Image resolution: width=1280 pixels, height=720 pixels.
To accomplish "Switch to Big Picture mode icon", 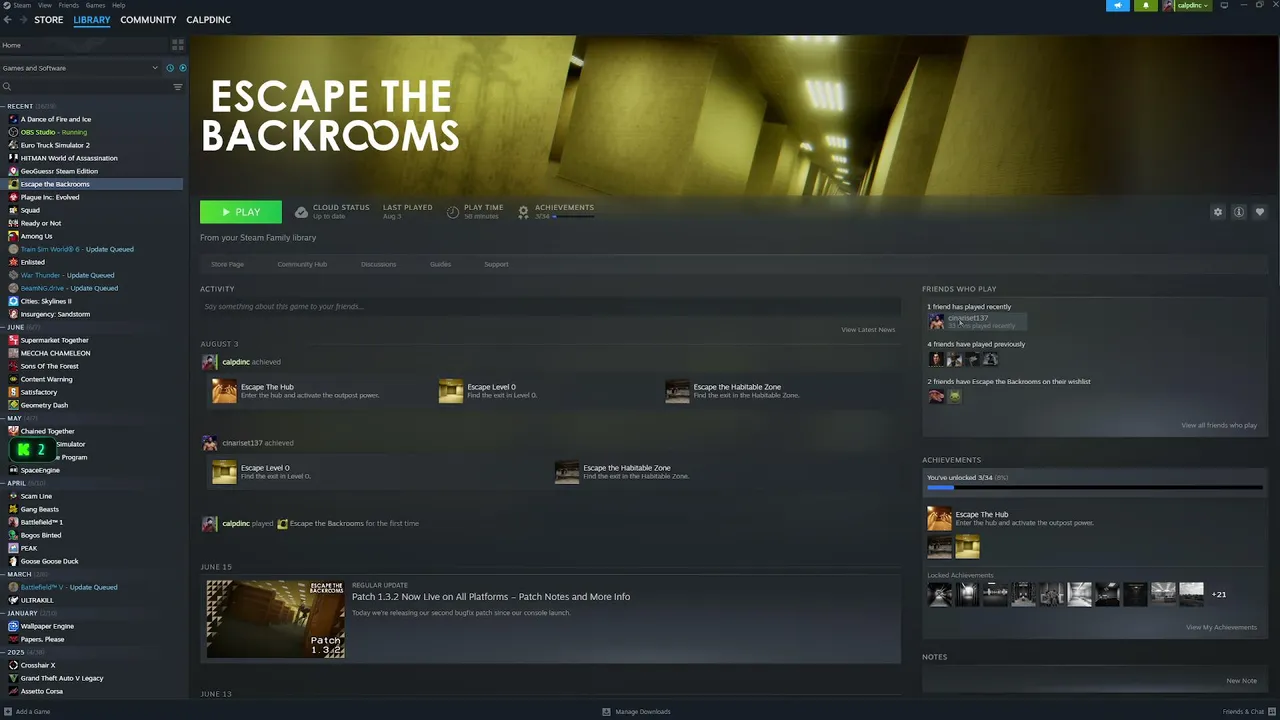I will click(1224, 5).
